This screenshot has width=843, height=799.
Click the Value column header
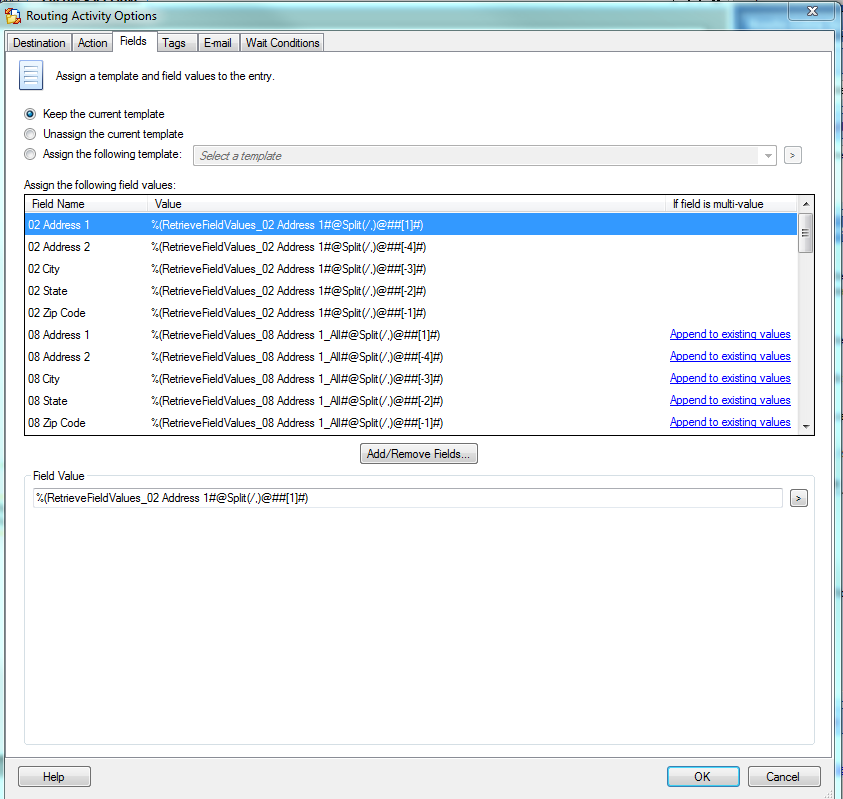(x=407, y=204)
